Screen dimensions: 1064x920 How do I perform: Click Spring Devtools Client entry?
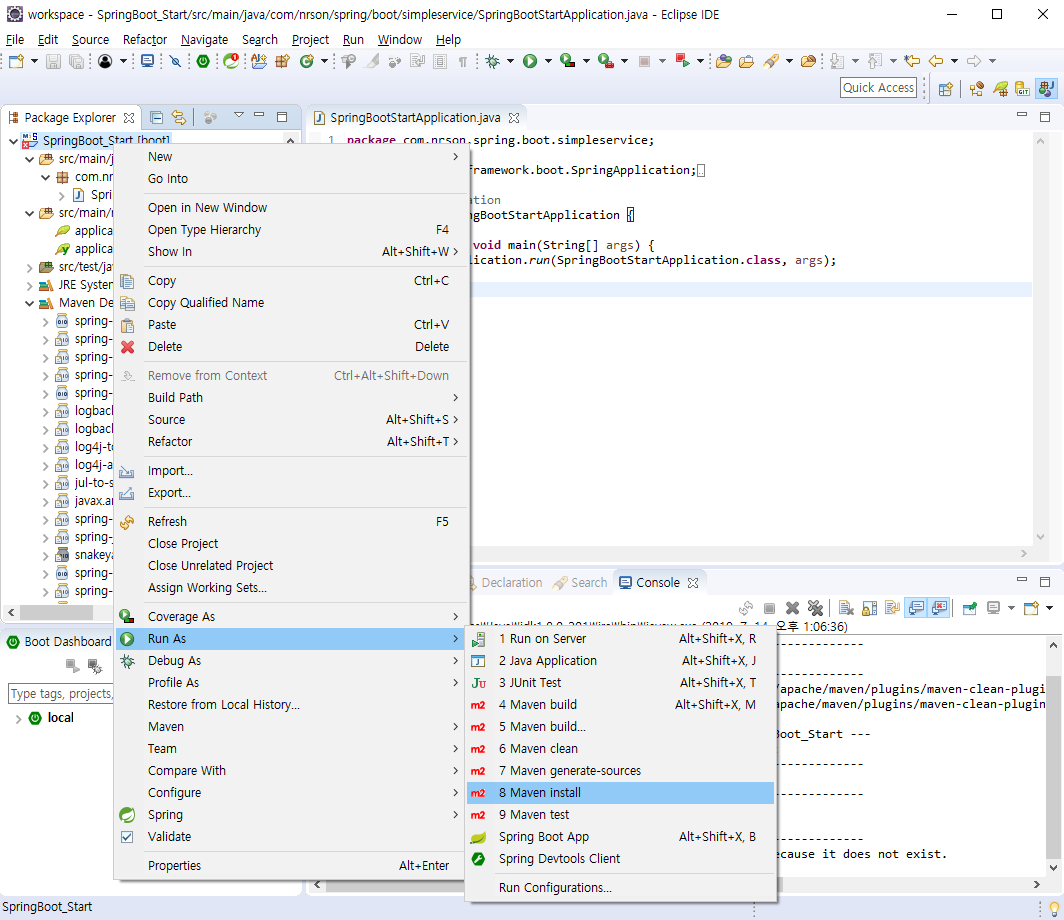(x=620, y=858)
